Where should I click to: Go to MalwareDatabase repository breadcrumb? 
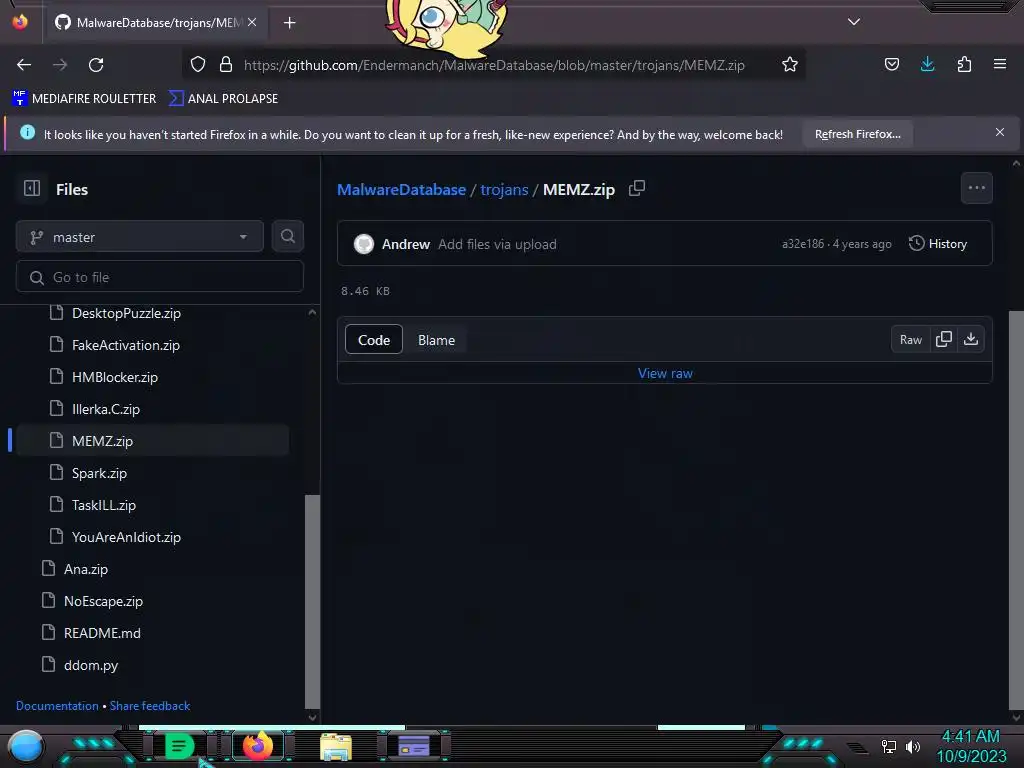pyautogui.click(x=402, y=189)
